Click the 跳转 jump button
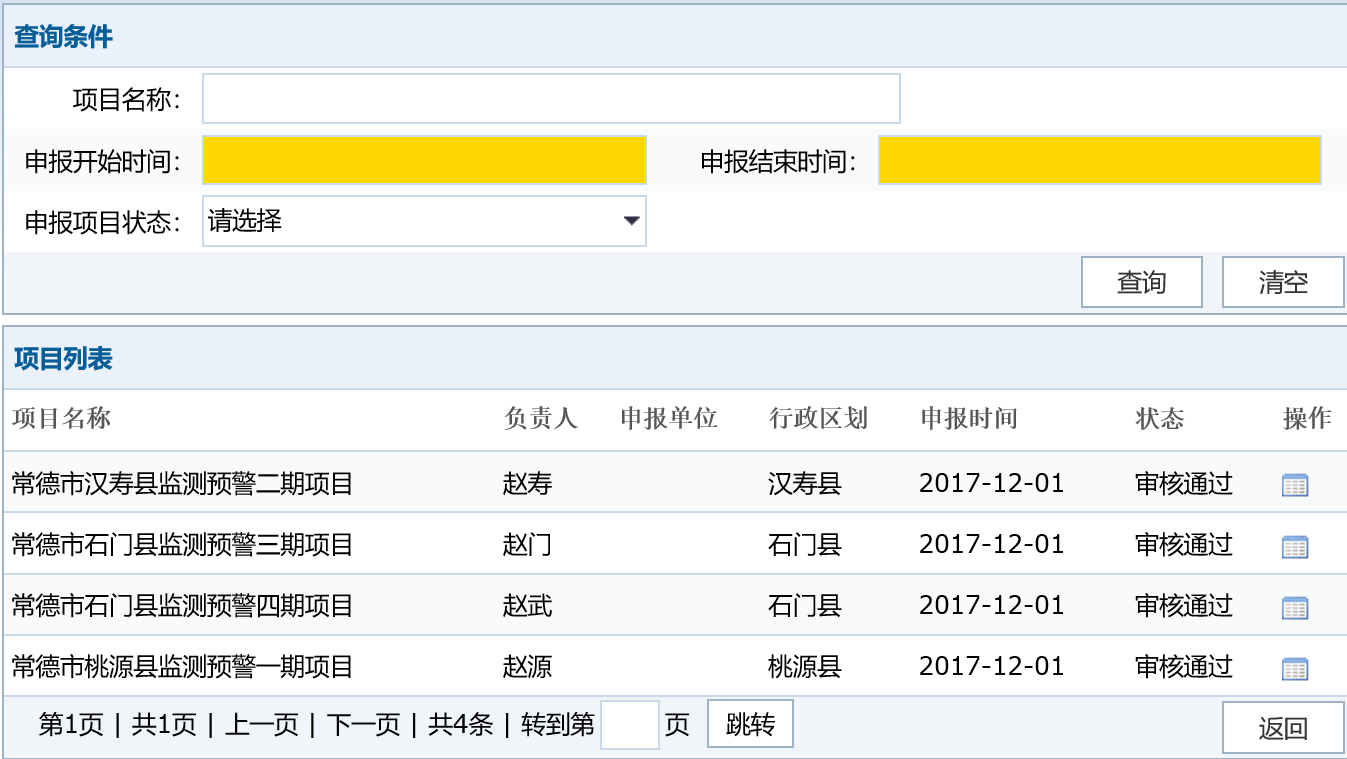 (749, 724)
